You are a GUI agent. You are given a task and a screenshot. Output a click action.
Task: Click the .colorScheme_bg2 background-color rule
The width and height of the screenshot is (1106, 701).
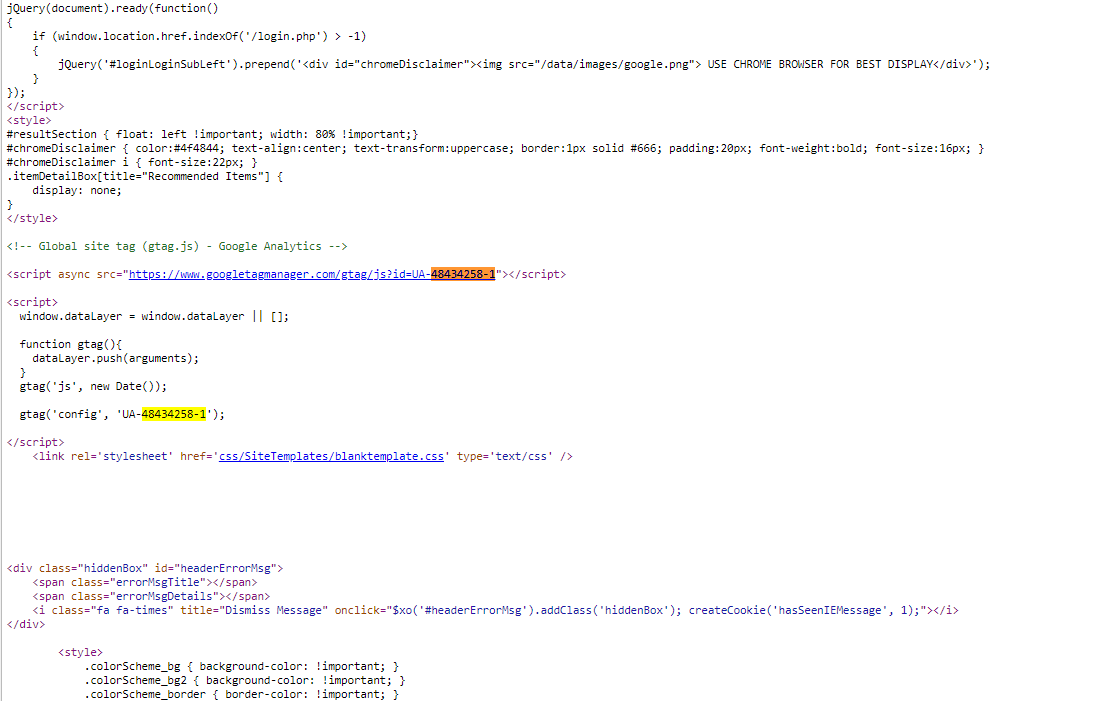point(245,681)
